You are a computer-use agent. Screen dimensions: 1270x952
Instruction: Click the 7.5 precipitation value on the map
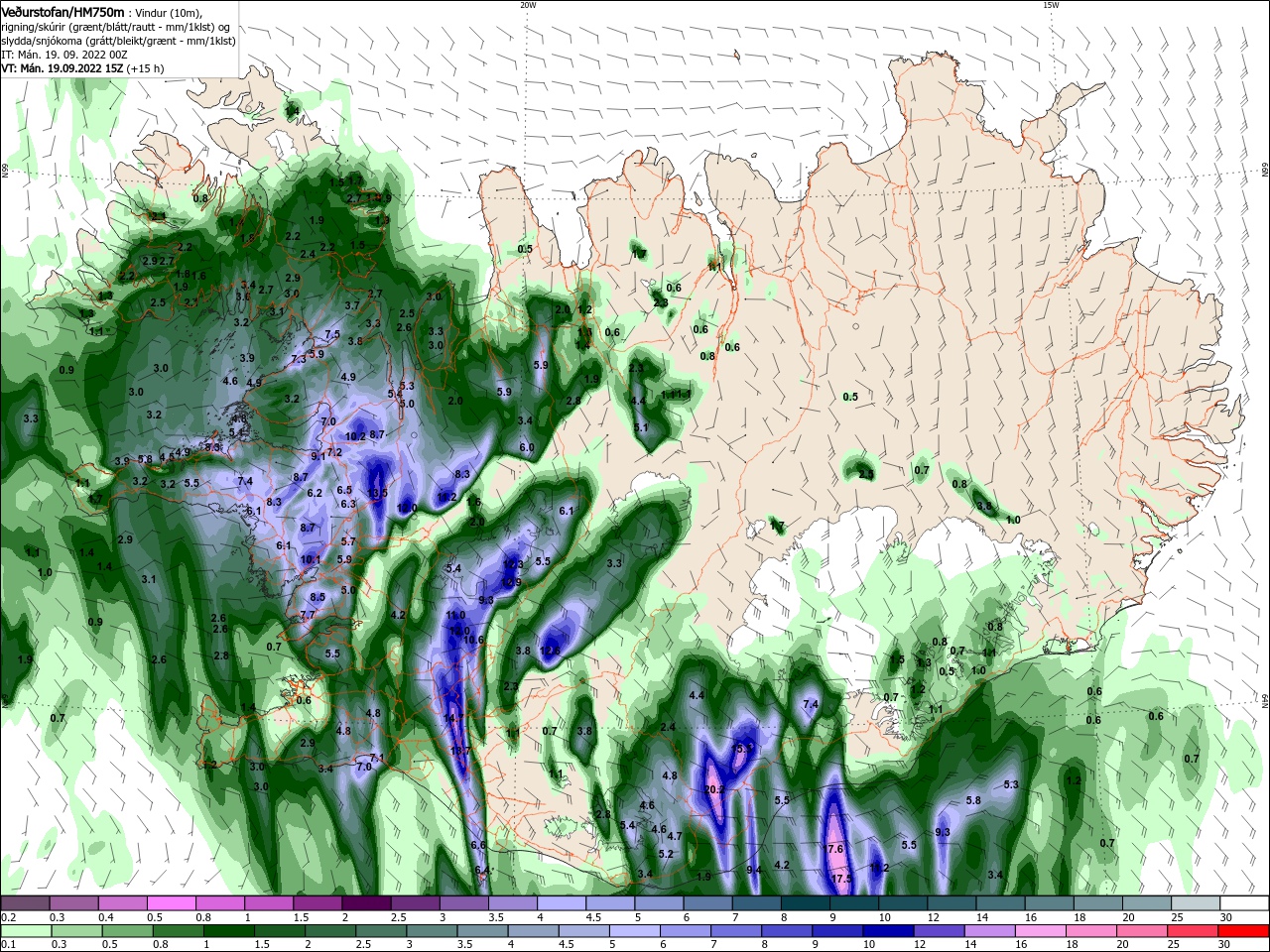click(x=332, y=334)
